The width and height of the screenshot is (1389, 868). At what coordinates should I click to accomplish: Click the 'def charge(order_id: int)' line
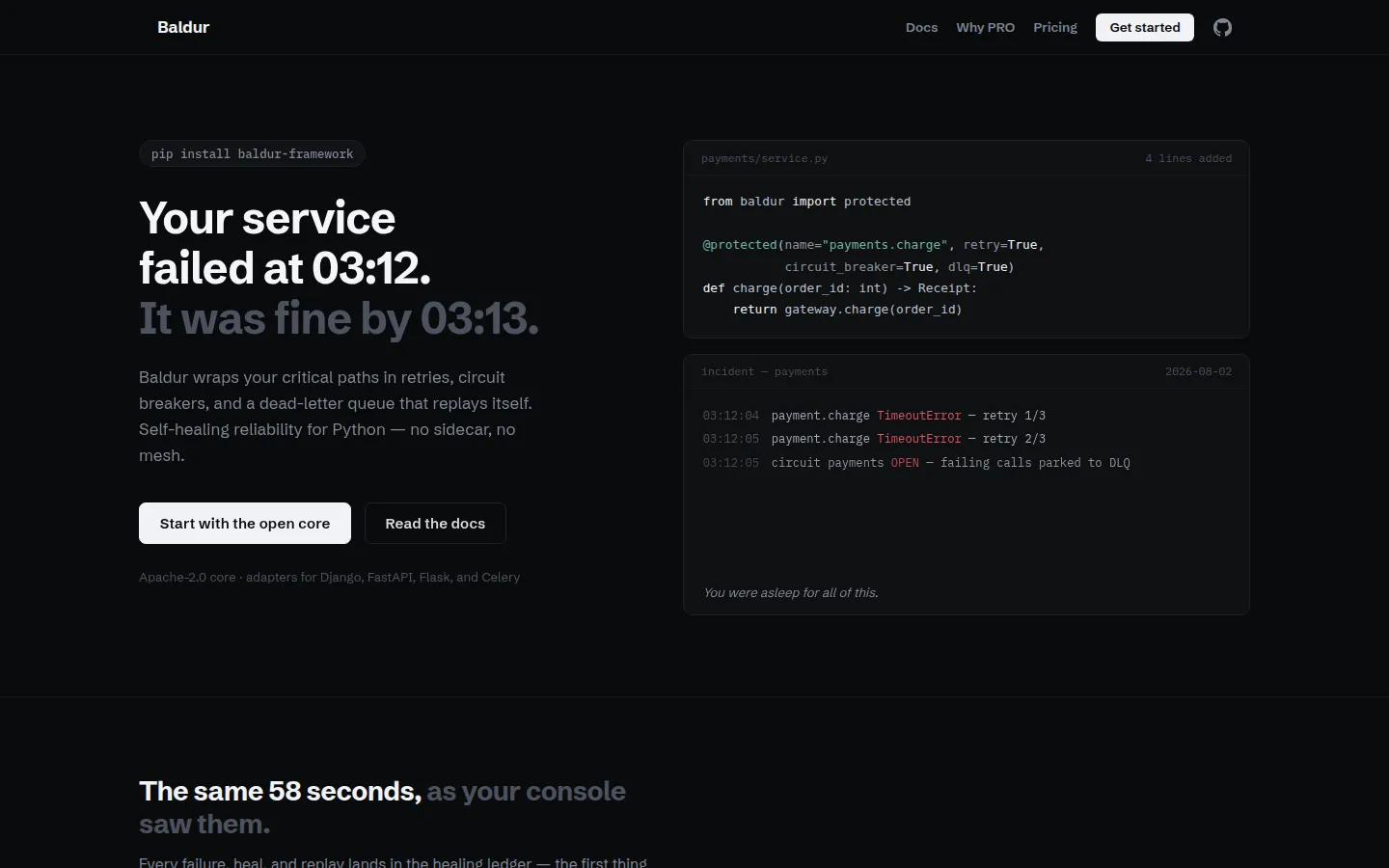(x=839, y=288)
